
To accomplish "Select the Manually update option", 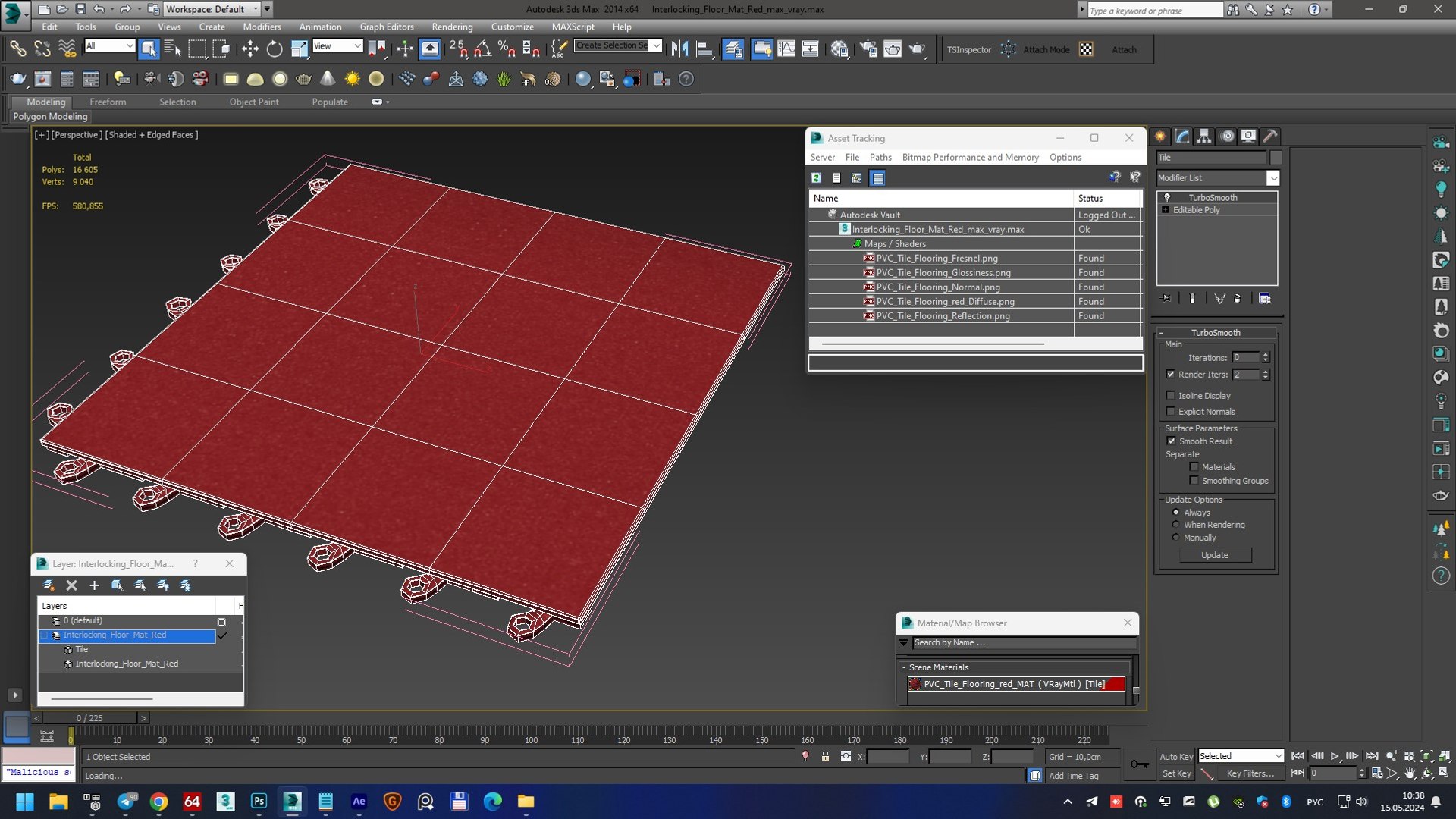I will click(1176, 538).
